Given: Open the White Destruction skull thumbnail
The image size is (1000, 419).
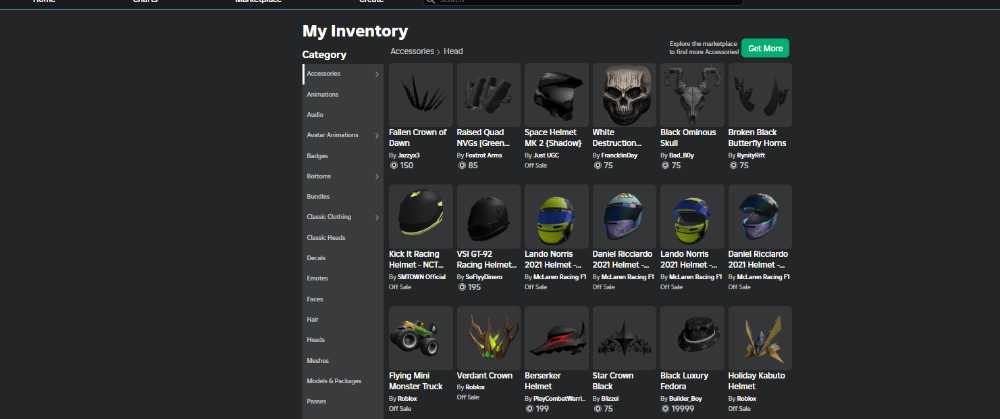Looking at the screenshot, I should point(624,94).
